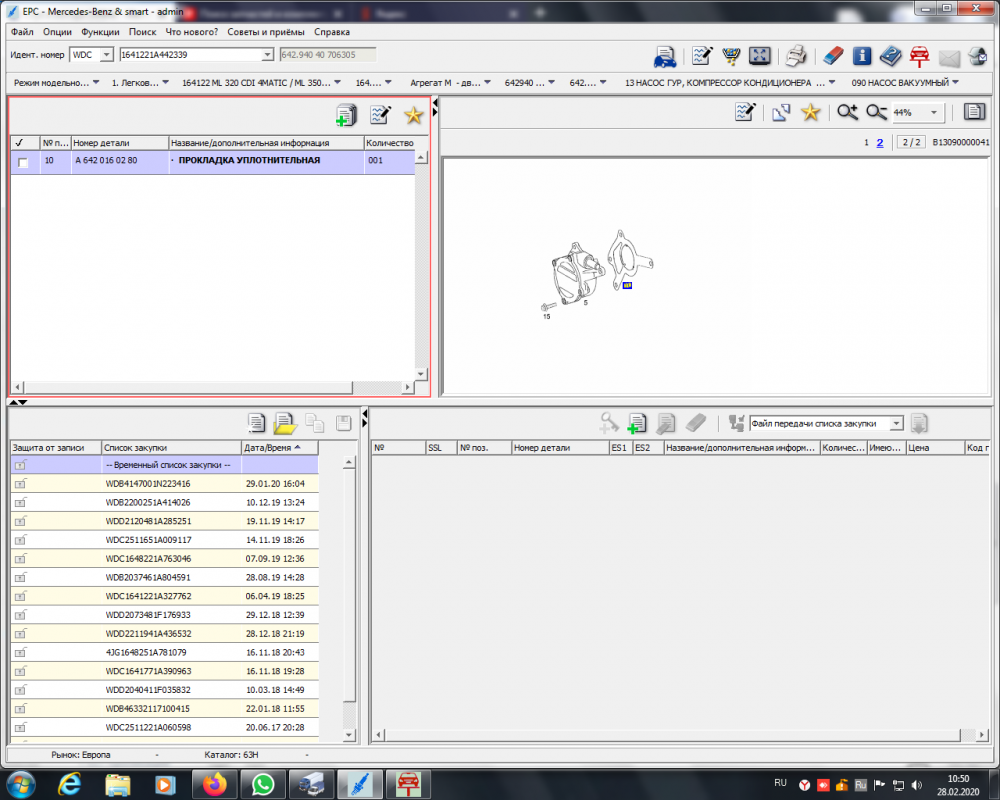
Task: Check the box for part A 642 016 02 80
Action: [x=24, y=162]
